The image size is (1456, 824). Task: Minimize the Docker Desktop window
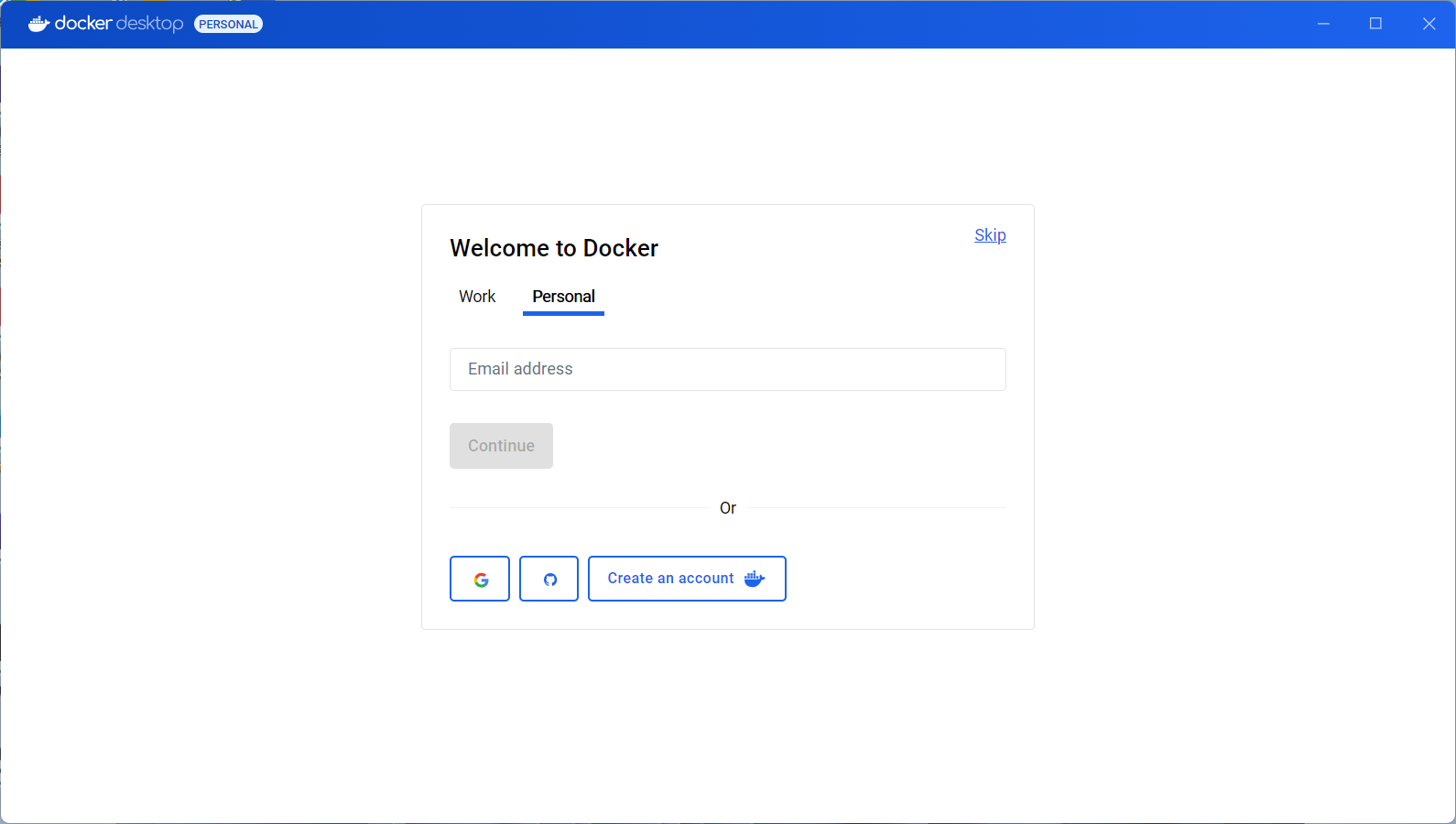pyautogui.click(x=1323, y=24)
